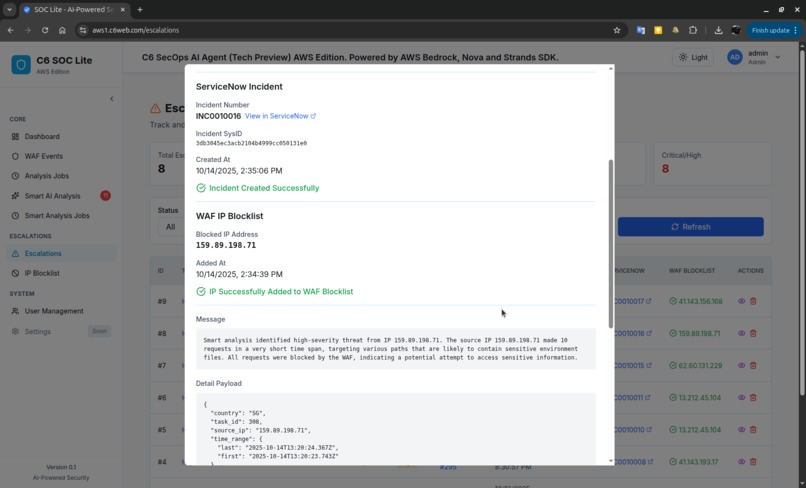
Task: Click the Incident SysID hash value
Action: pos(251,143)
